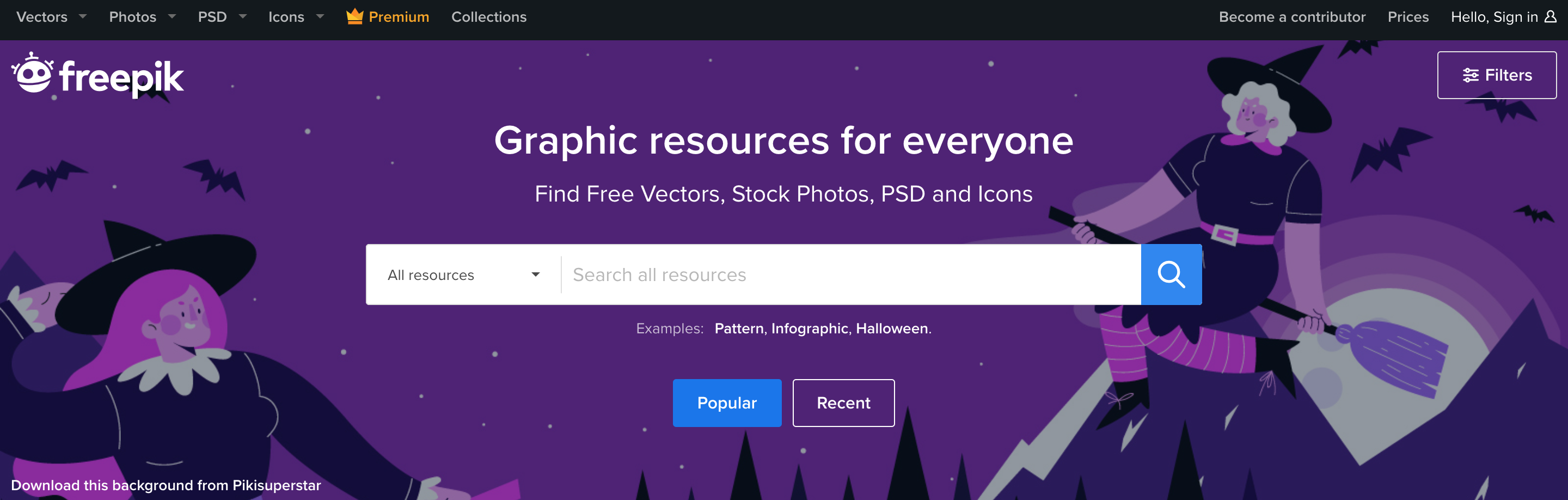Viewport: 1568px width, 500px height.
Task: Focus the Search all resources field
Action: point(851,275)
